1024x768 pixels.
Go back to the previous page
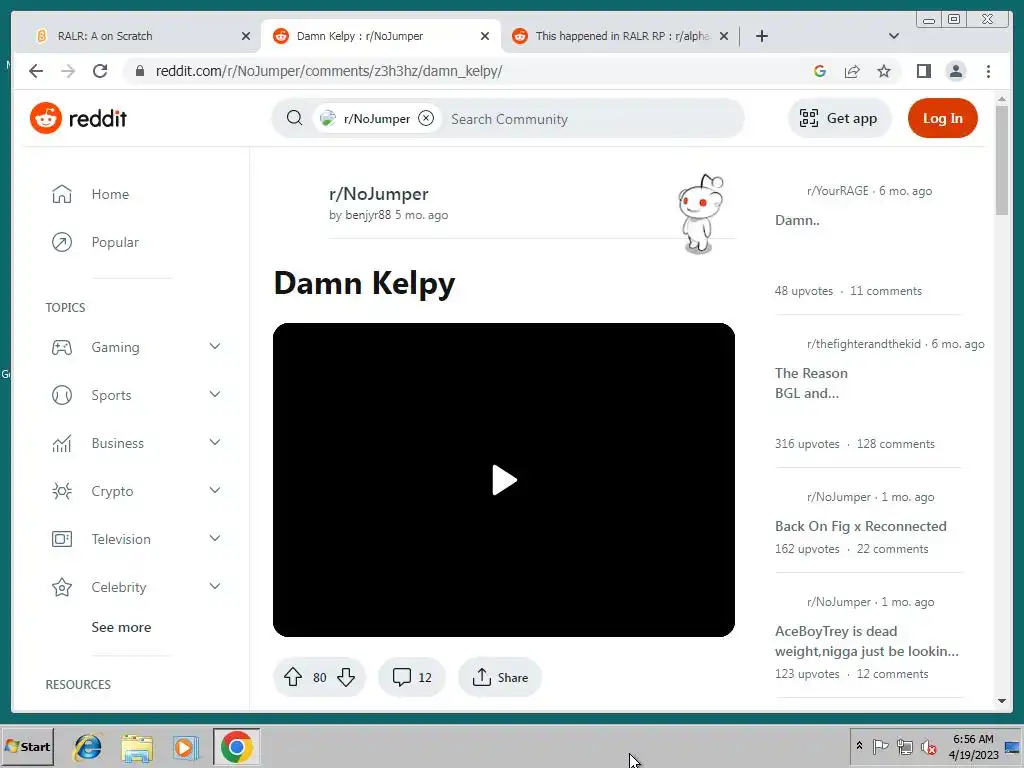(x=36, y=71)
